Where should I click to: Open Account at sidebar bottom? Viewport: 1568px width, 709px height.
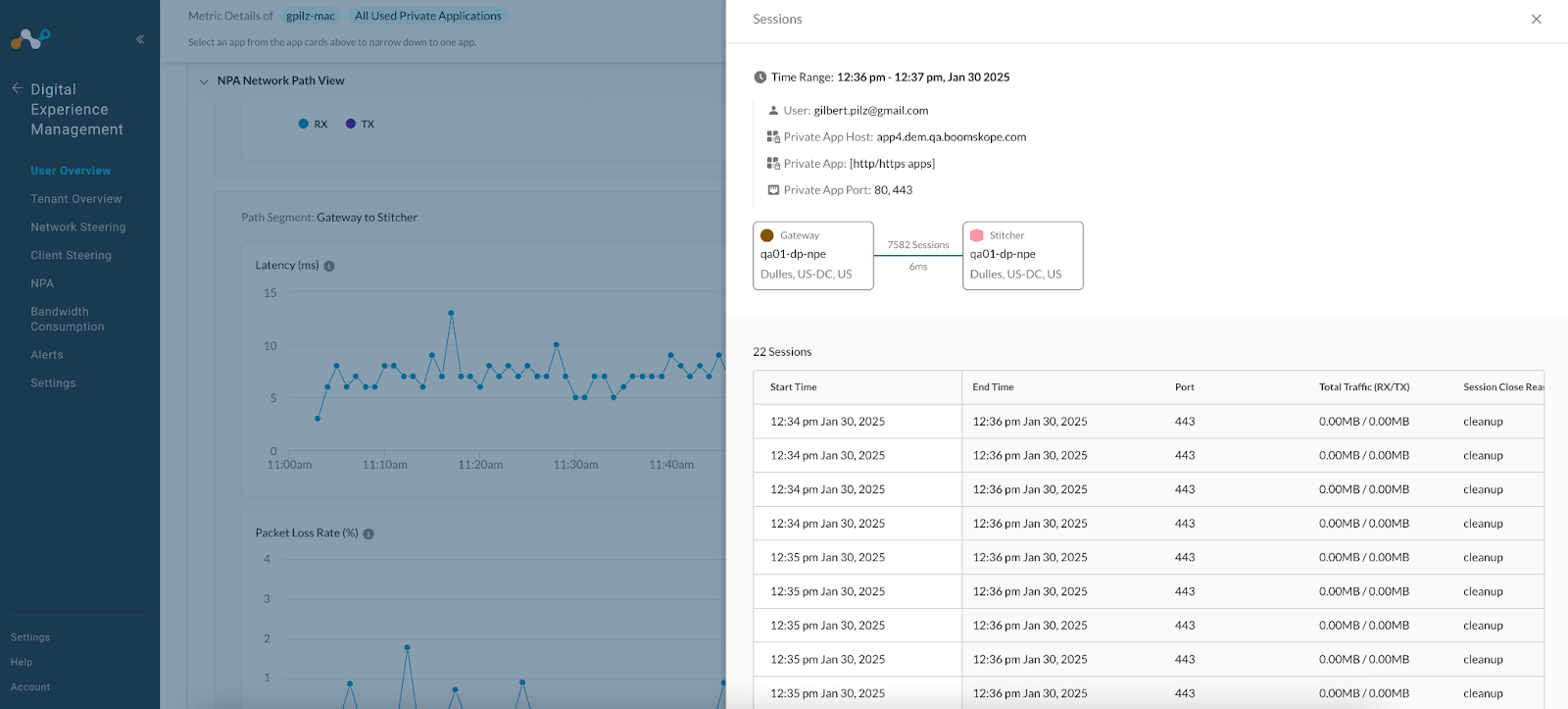(x=30, y=687)
